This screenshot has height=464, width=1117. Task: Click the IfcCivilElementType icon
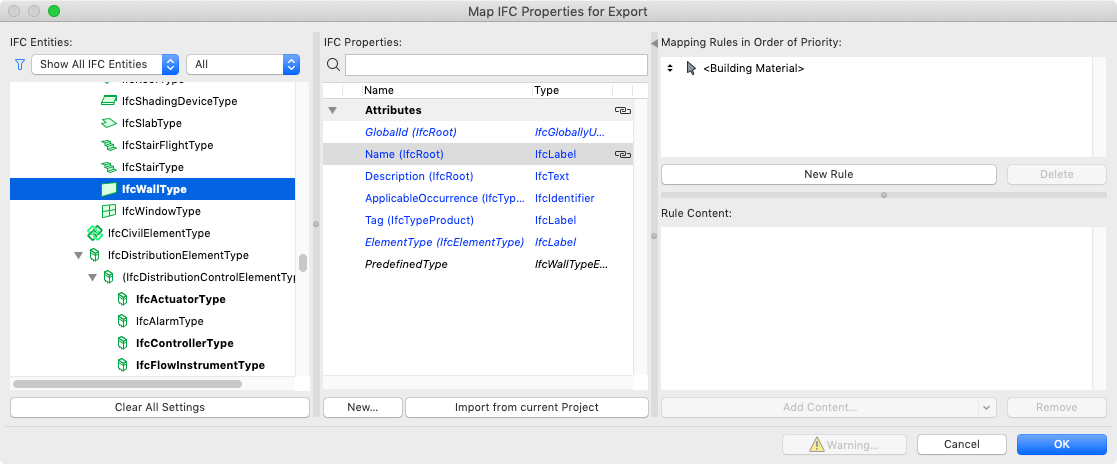pyautogui.click(x=94, y=233)
